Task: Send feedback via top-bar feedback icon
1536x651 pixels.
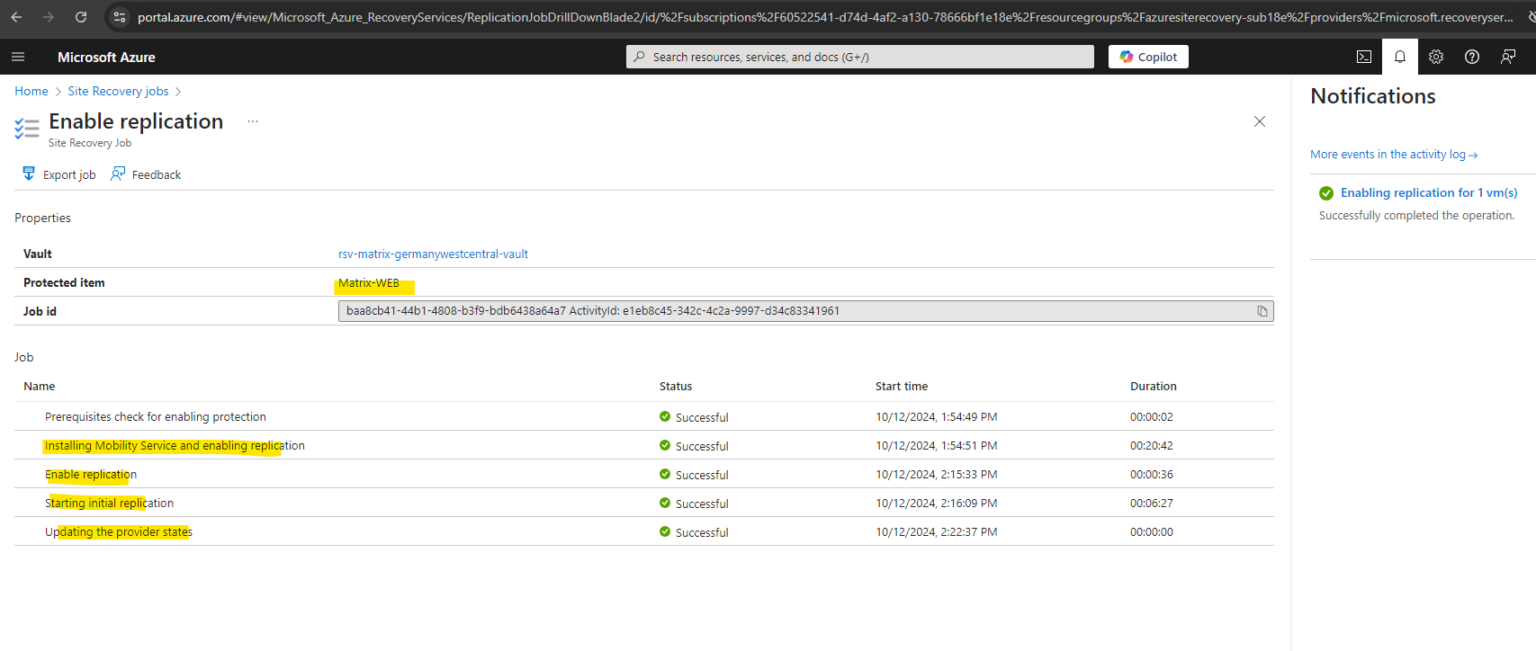Action: click(1507, 57)
